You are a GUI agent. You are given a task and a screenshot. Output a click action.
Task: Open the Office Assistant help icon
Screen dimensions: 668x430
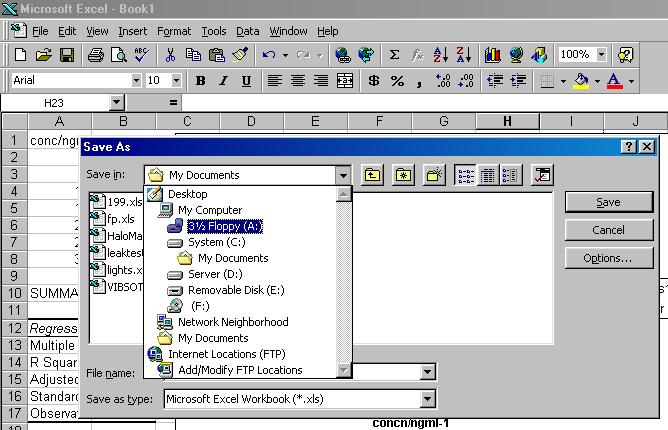[625, 55]
